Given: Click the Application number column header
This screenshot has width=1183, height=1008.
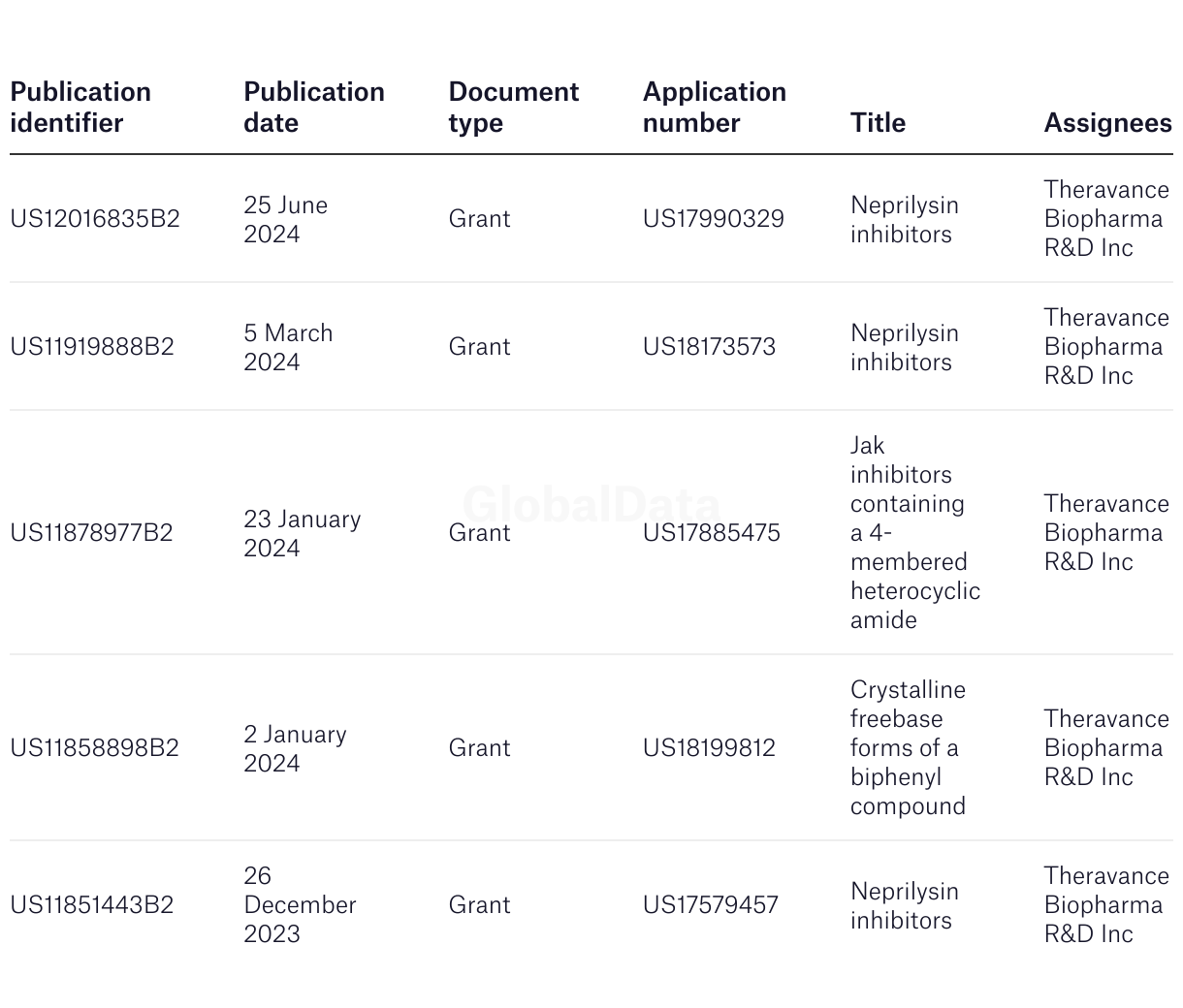Looking at the screenshot, I should [x=715, y=108].
